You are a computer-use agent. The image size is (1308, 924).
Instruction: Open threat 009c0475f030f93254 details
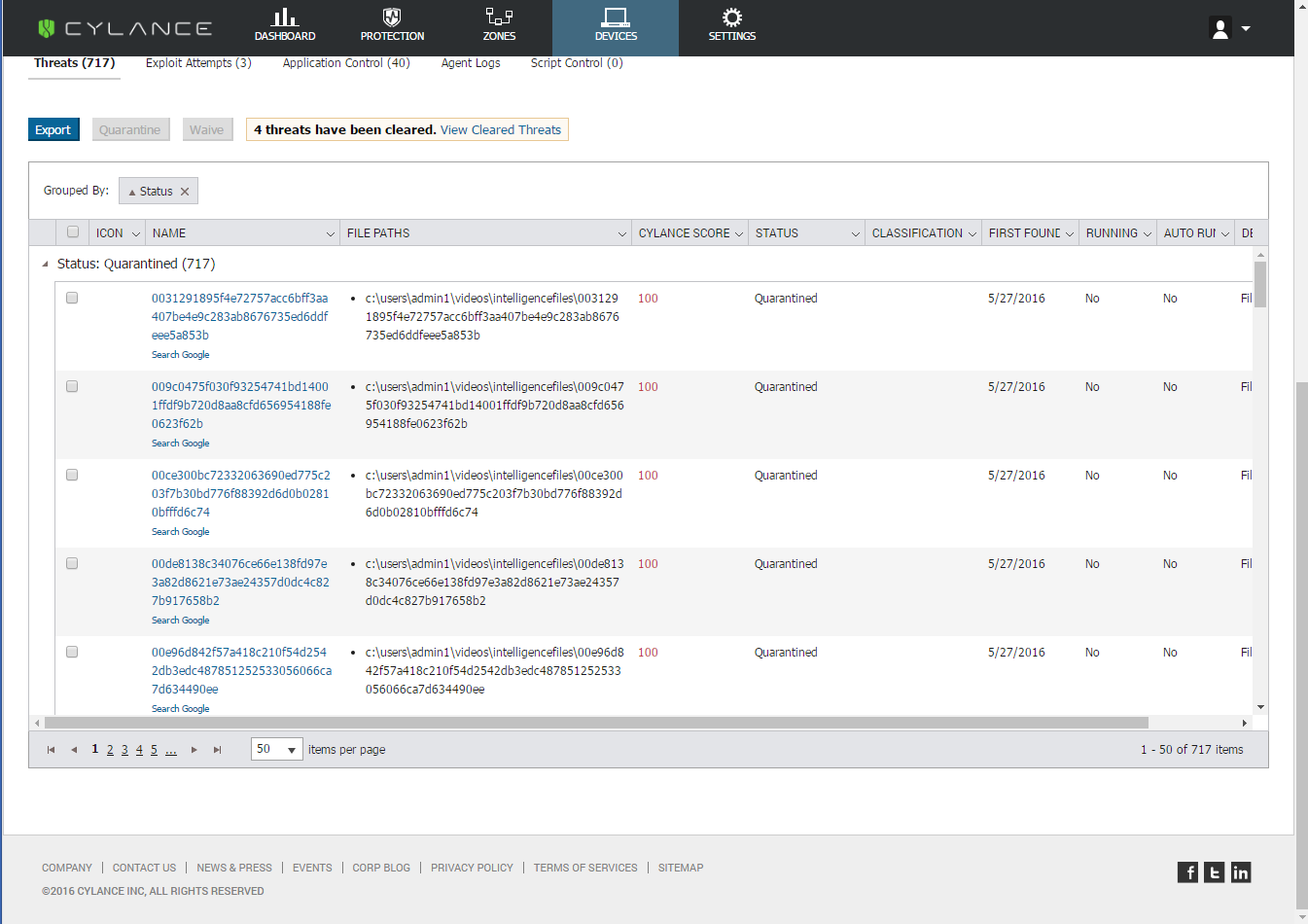pos(241,405)
